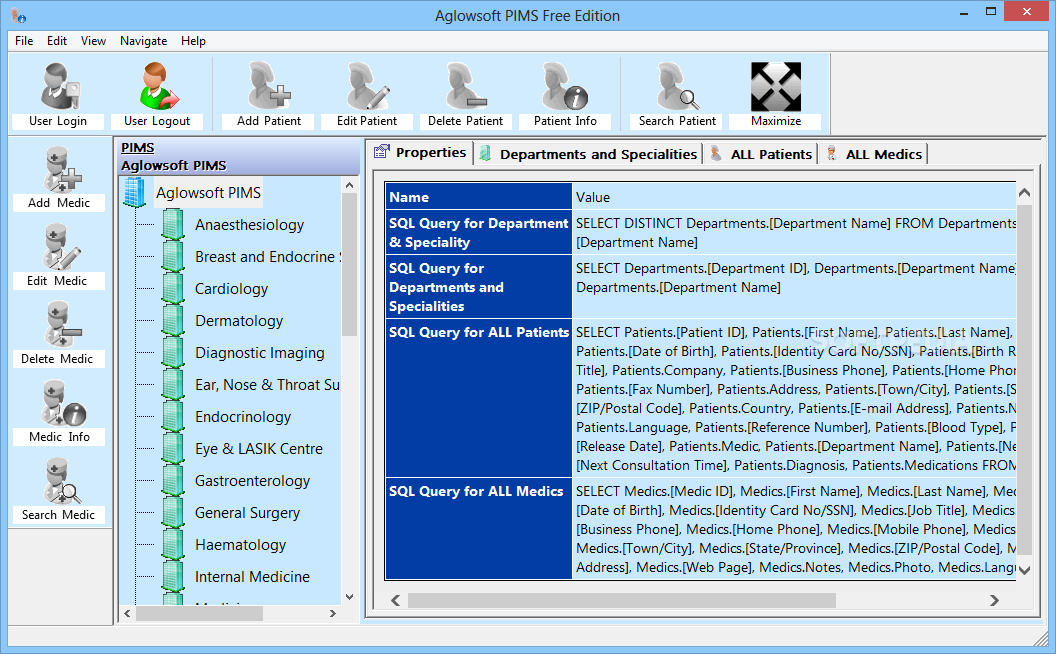The image size is (1056, 654).
Task: Click the Endocrinology department building icon
Action: tap(173, 416)
